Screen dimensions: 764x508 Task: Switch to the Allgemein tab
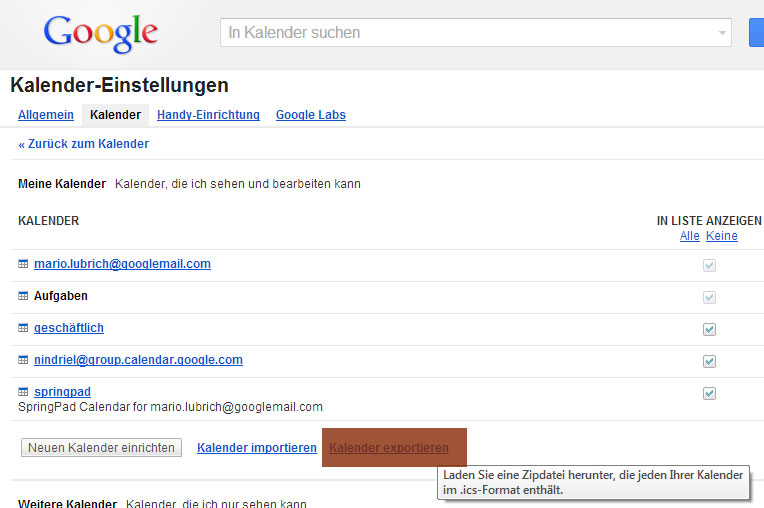point(46,115)
